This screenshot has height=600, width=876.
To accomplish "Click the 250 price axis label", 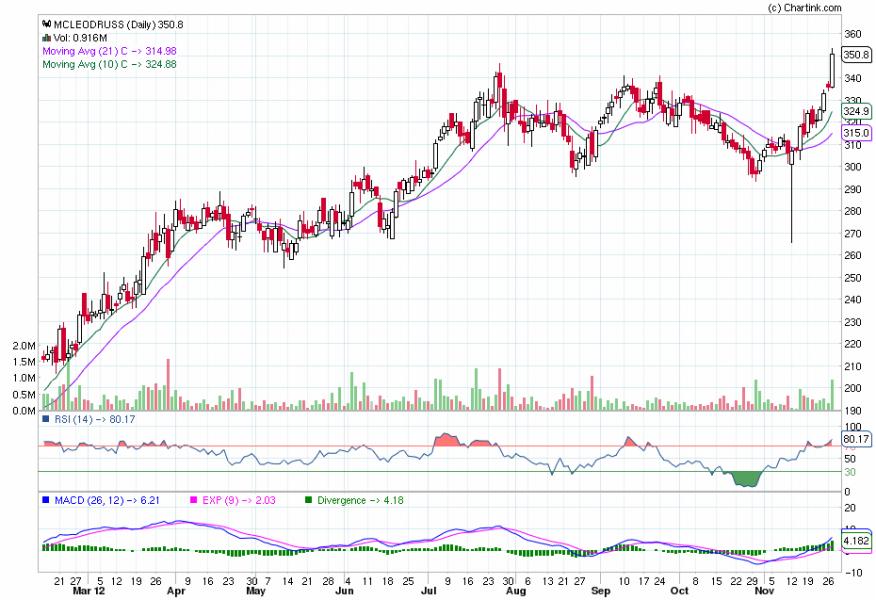I will [853, 278].
